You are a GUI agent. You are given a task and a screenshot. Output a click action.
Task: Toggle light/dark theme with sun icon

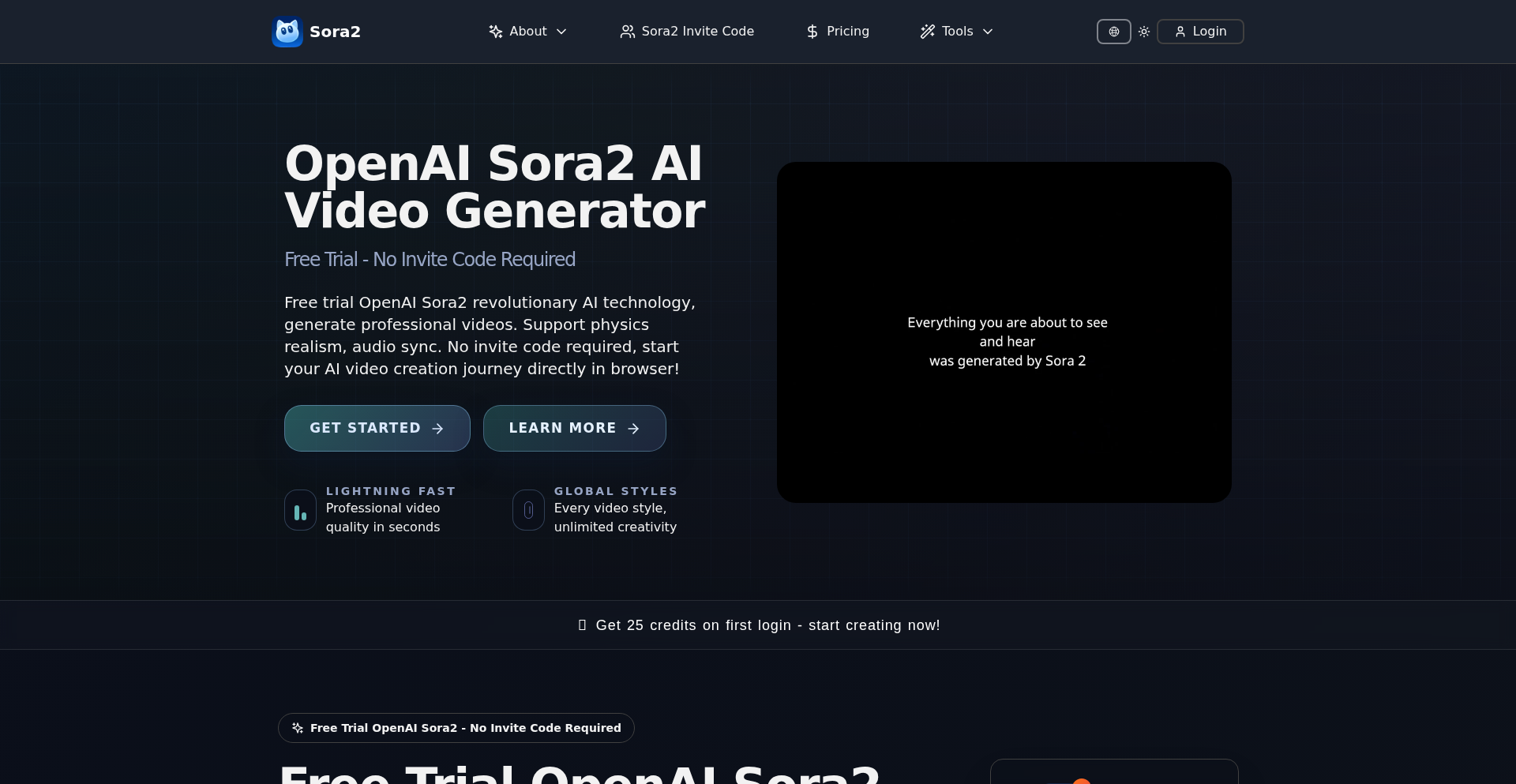click(1144, 32)
